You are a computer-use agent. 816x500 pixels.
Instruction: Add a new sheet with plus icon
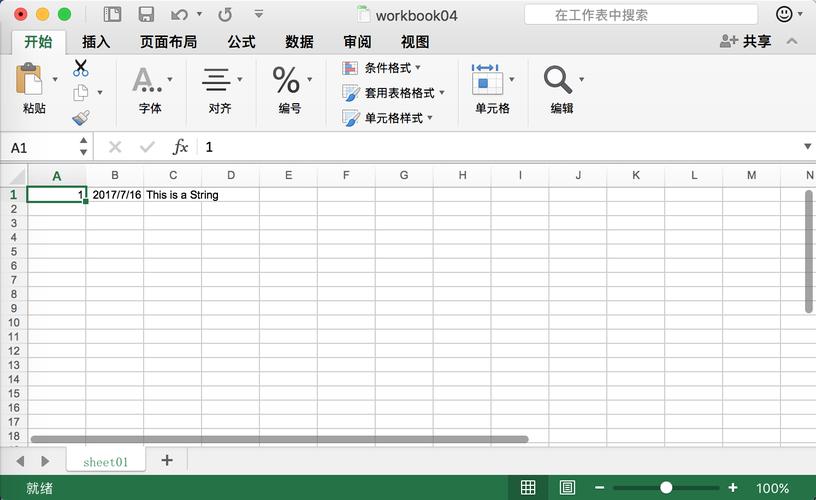click(x=167, y=460)
